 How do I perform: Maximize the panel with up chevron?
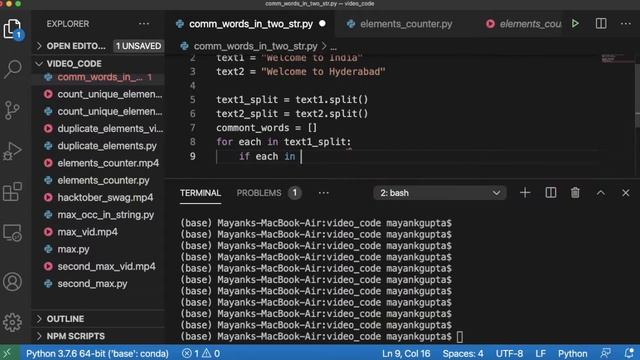coord(600,193)
